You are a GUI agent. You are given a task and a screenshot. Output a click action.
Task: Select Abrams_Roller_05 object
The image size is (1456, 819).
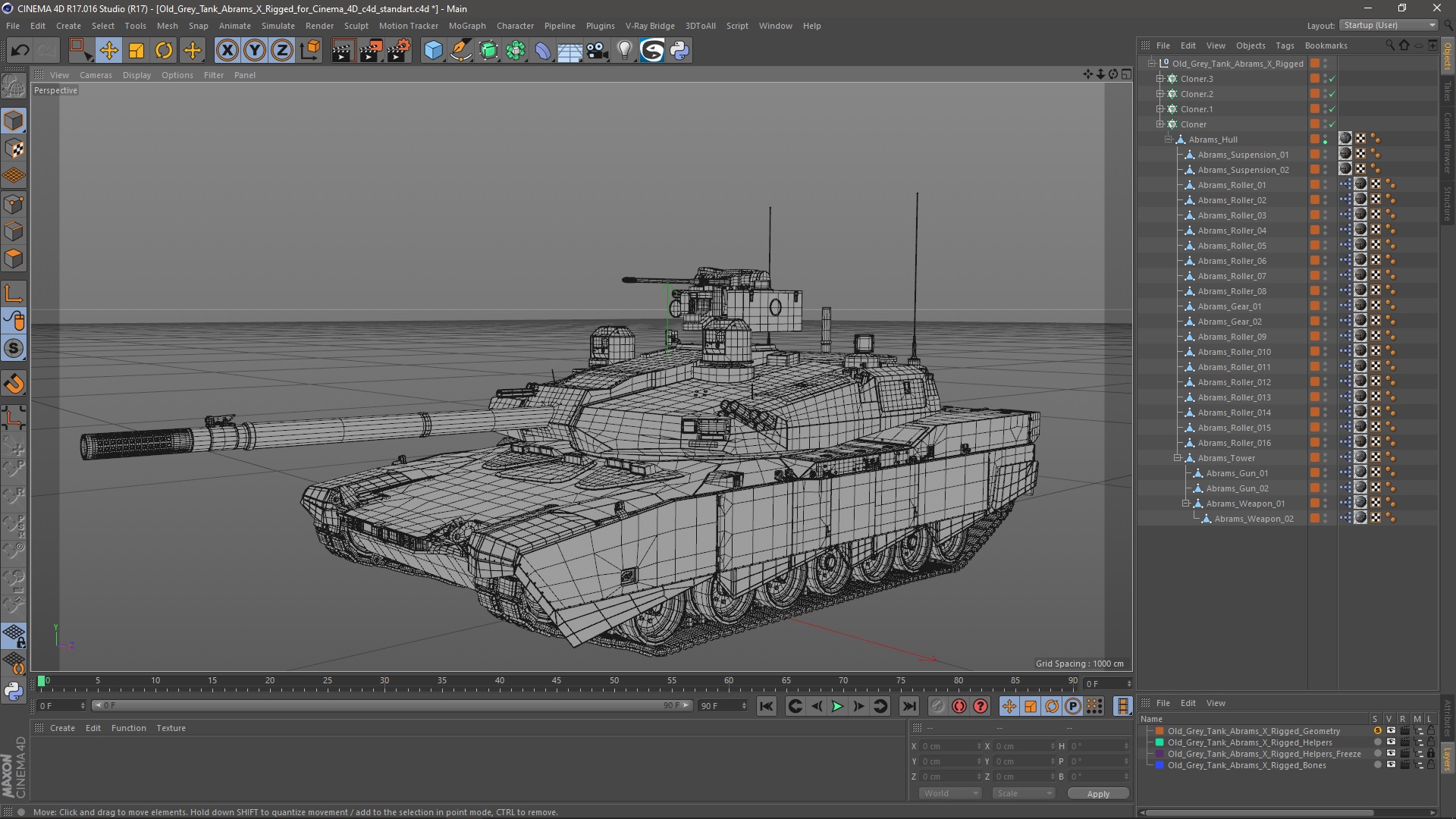pyautogui.click(x=1232, y=246)
